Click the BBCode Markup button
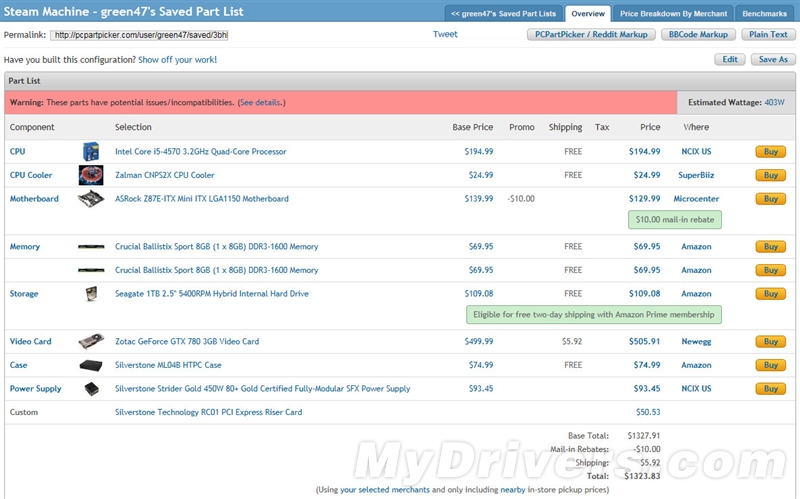The image size is (800, 499). (698, 34)
